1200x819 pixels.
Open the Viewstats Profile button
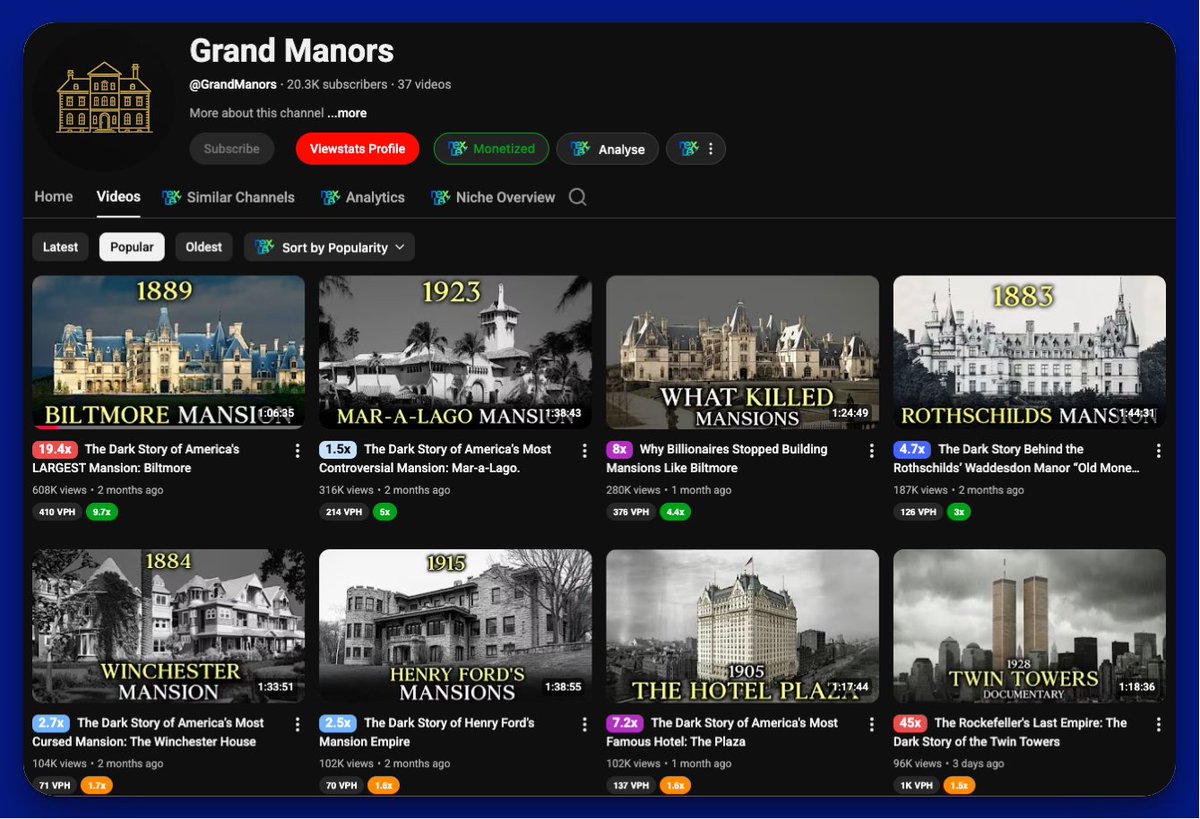[357, 149]
